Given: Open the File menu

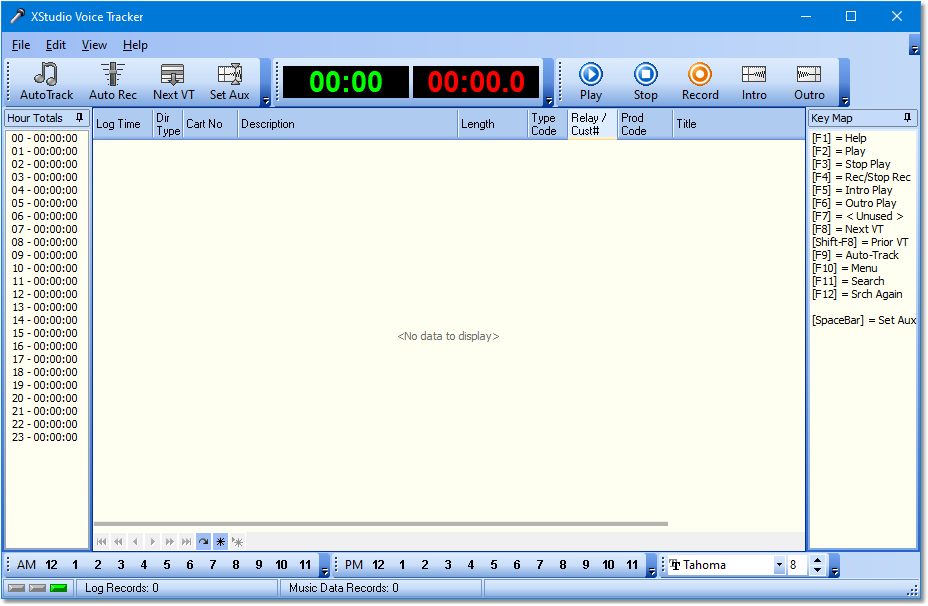Looking at the screenshot, I should [x=21, y=45].
